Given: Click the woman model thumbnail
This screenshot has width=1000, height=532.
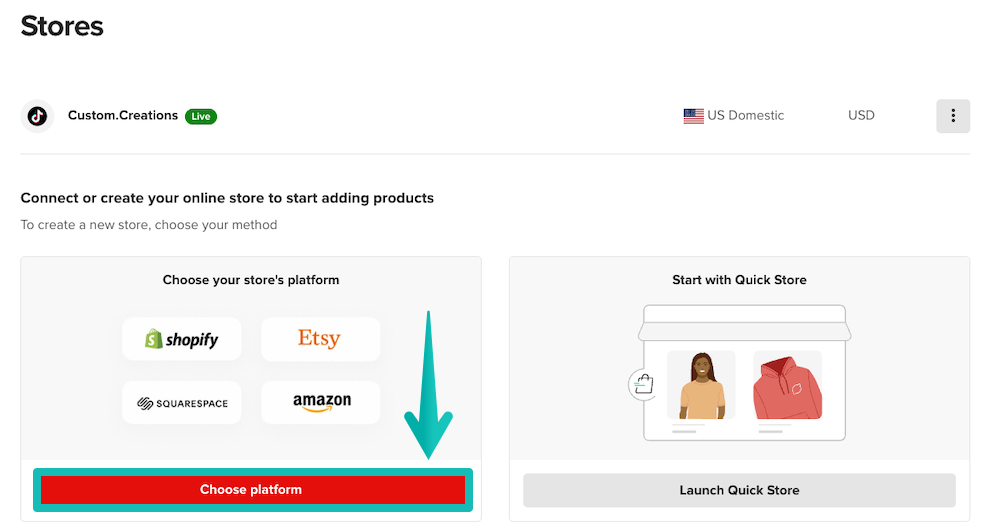Looking at the screenshot, I should pos(701,385).
